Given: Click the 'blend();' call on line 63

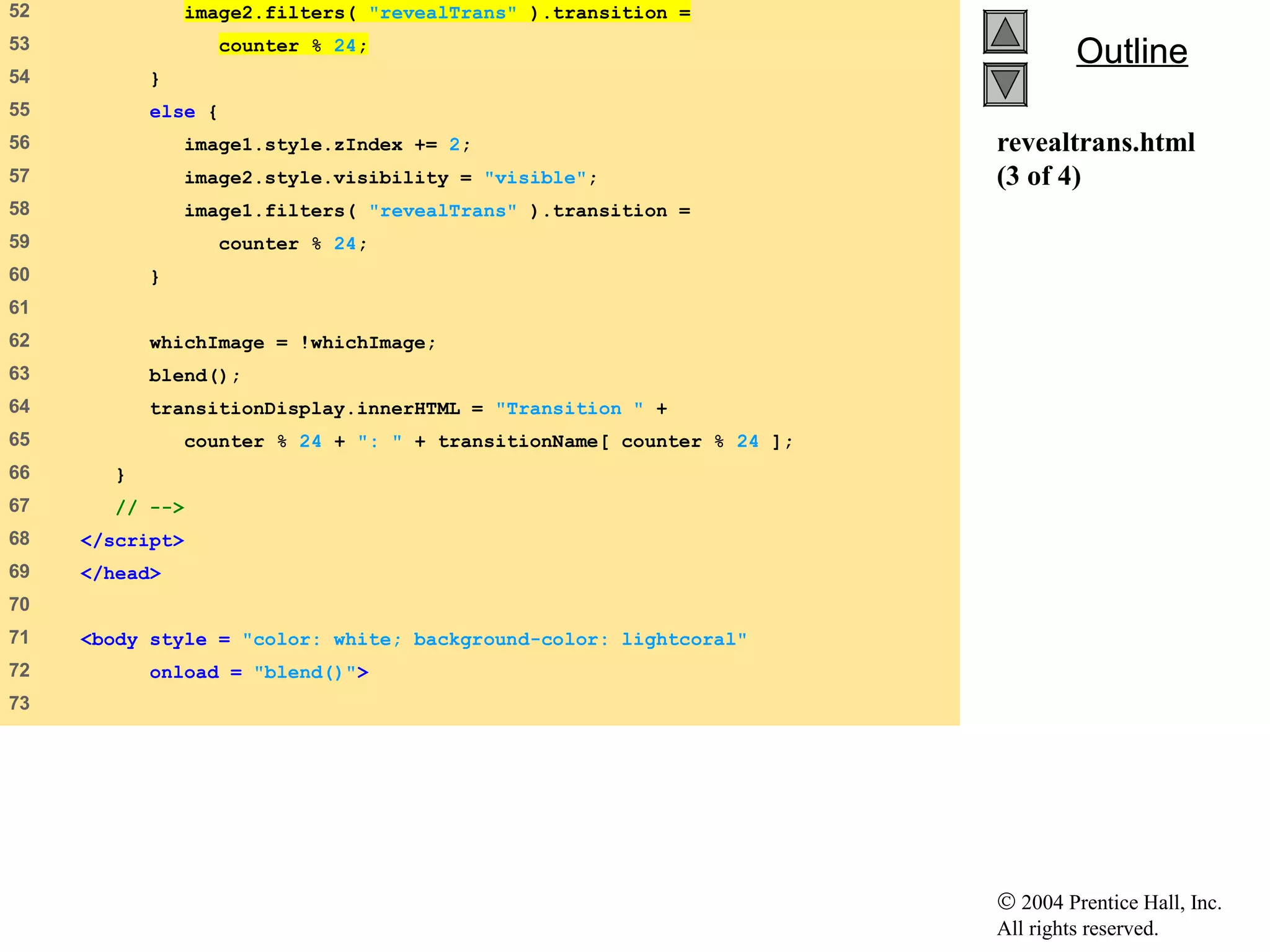Looking at the screenshot, I should (x=195, y=376).
